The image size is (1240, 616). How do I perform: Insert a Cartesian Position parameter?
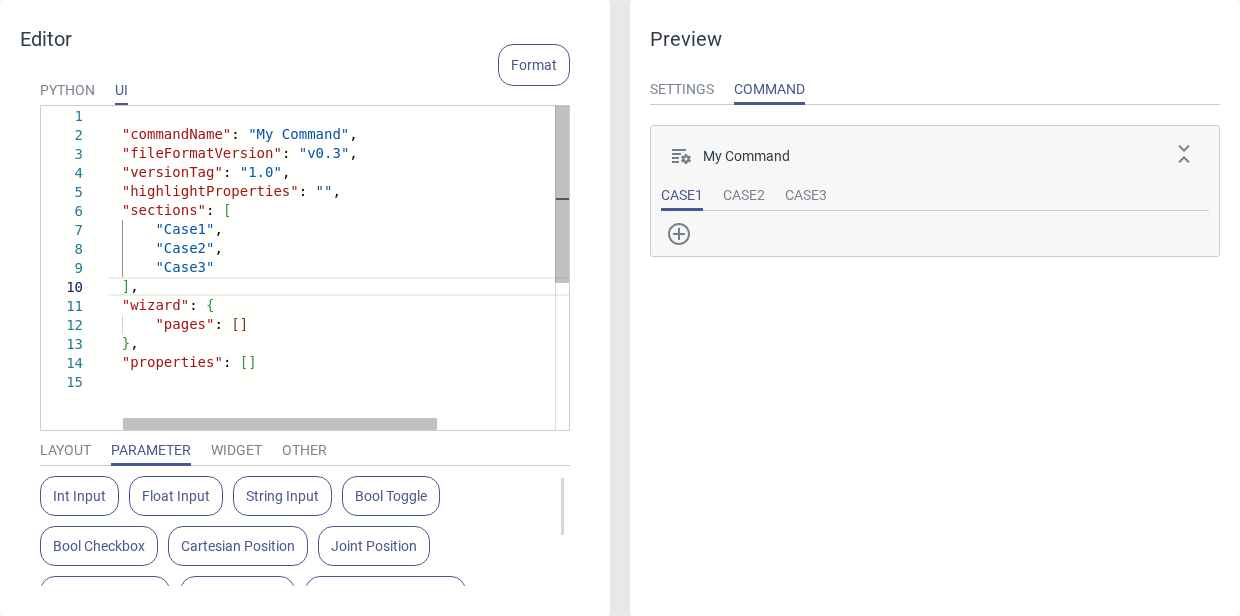point(238,546)
